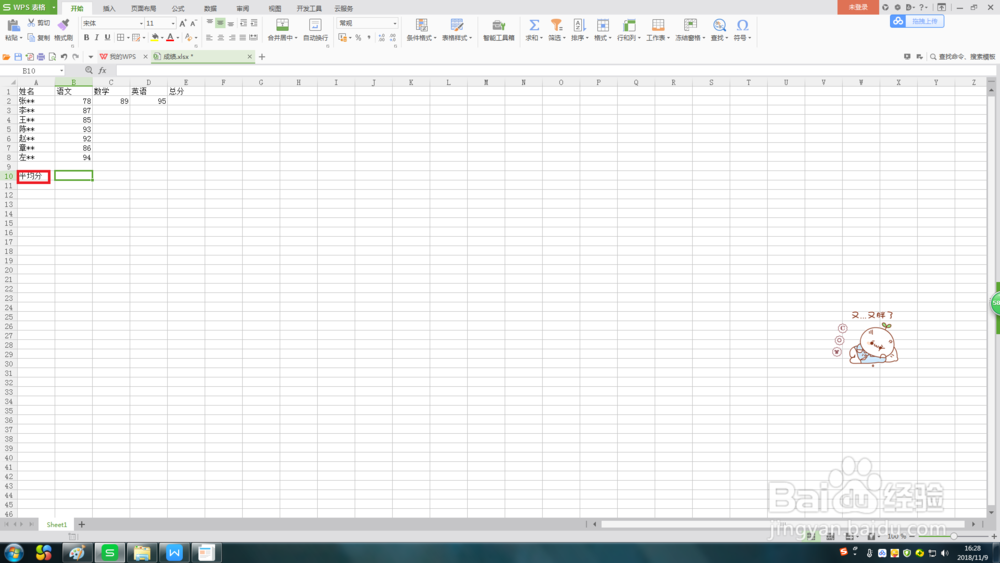Apply the red font color swatch
1000x563 pixels.
click(170, 38)
